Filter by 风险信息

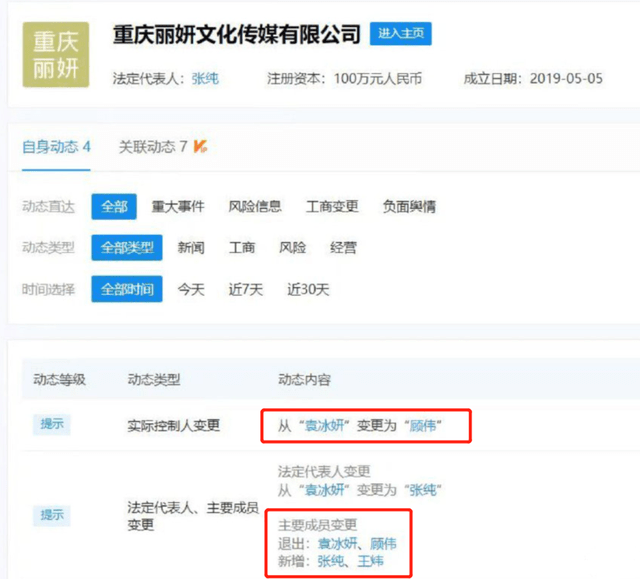click(x=255, y=206)
